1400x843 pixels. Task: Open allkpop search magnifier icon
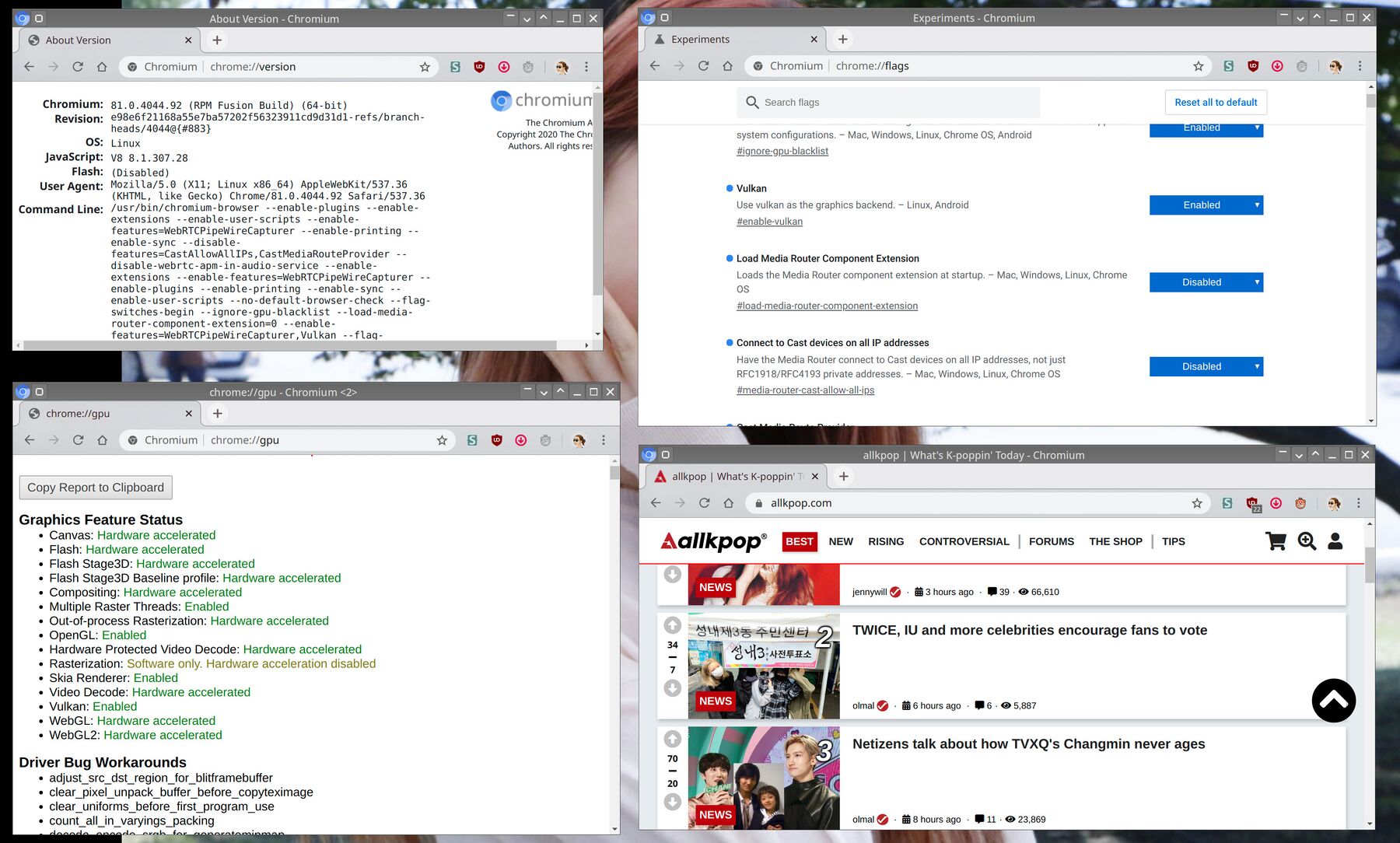[1307, 541]
